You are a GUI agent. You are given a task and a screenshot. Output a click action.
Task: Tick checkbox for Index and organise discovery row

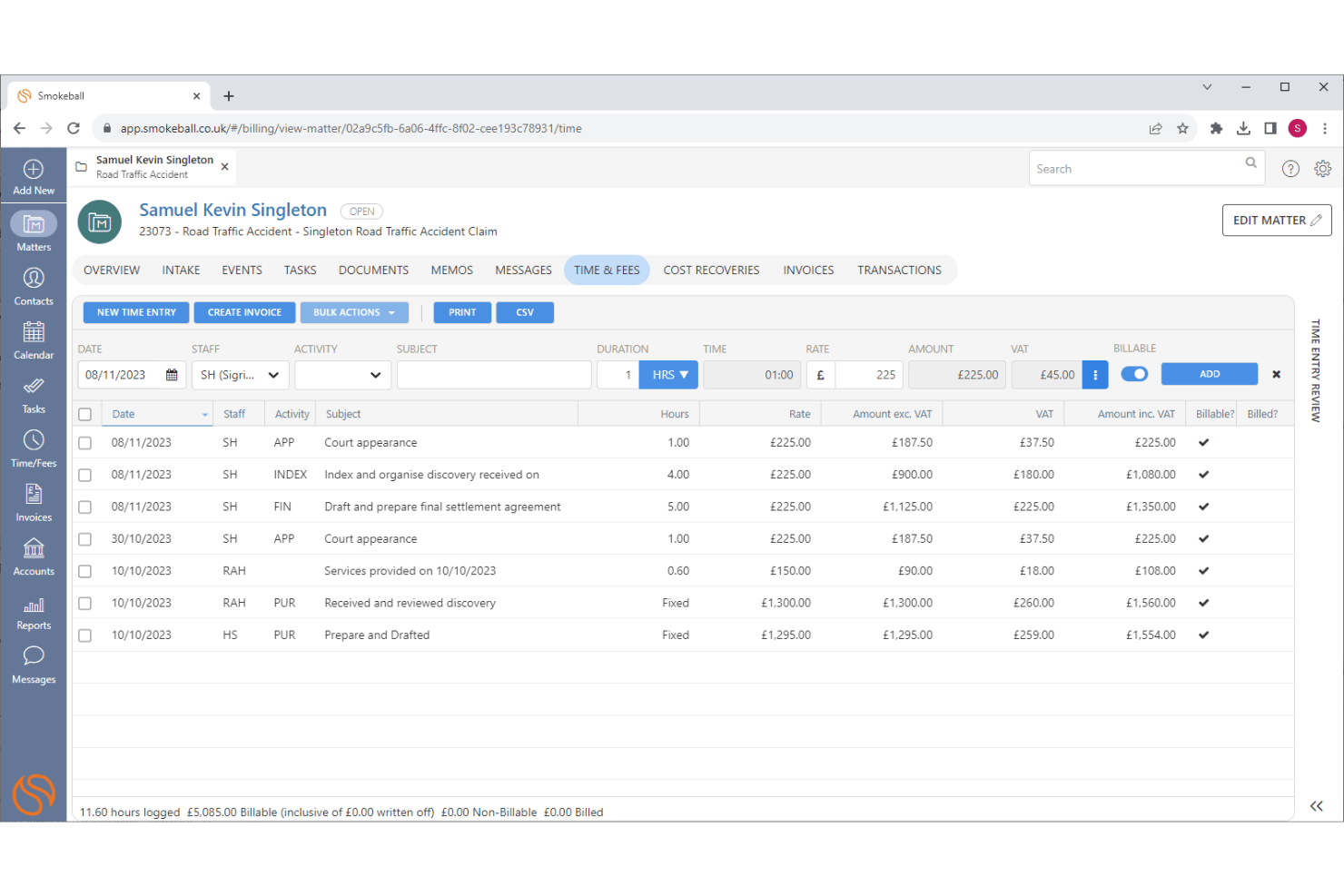[x=85, y=475]
